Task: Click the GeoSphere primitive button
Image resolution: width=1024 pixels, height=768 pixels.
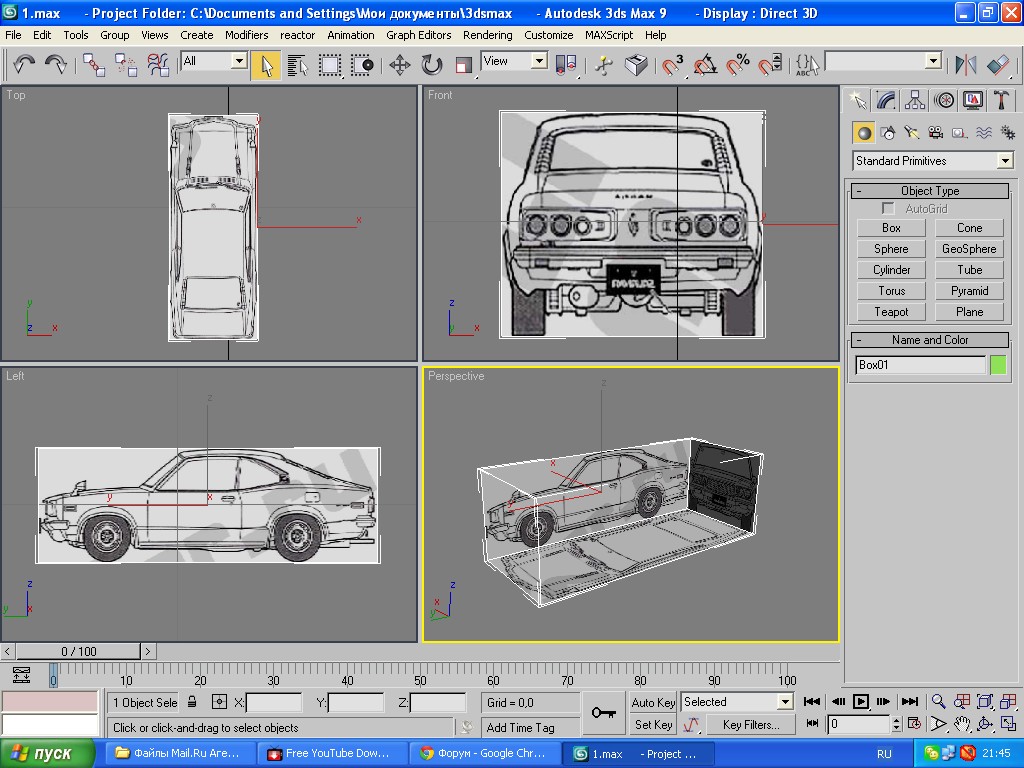Action: tap(969, 249)
